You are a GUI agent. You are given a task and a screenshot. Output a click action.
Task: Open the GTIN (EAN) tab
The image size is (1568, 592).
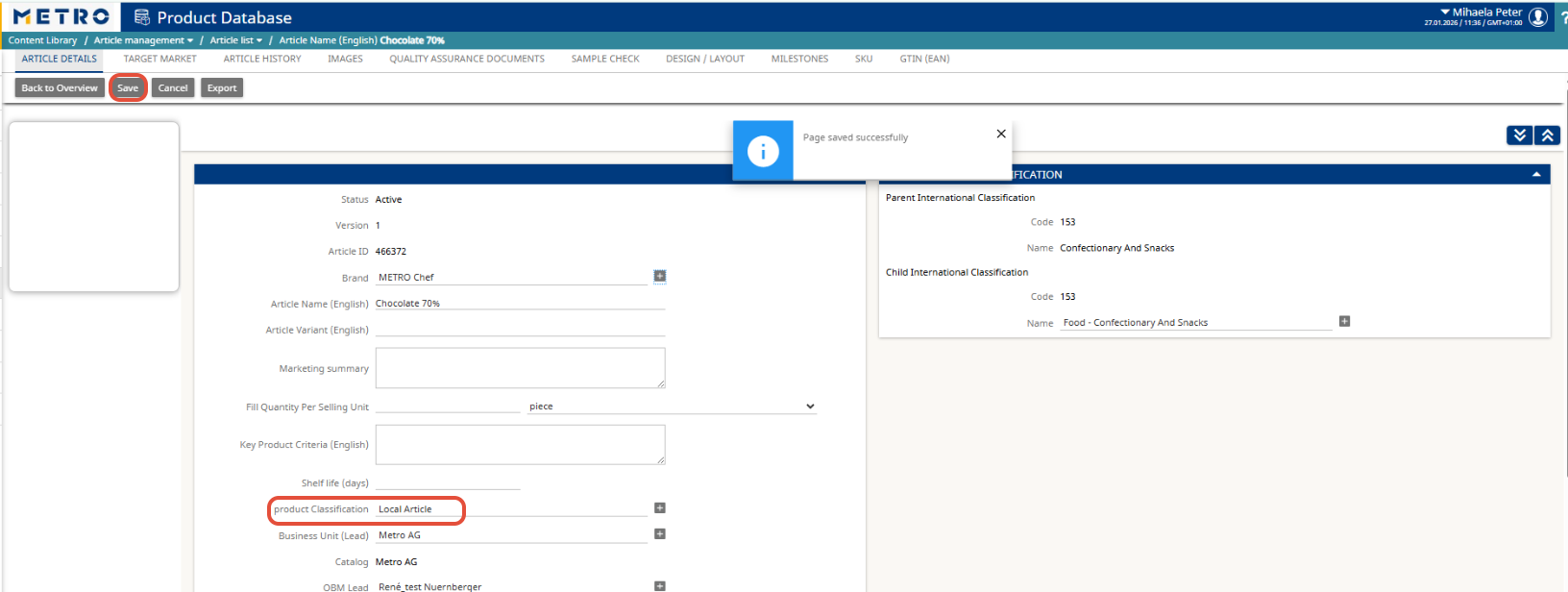tap(924, 59)
